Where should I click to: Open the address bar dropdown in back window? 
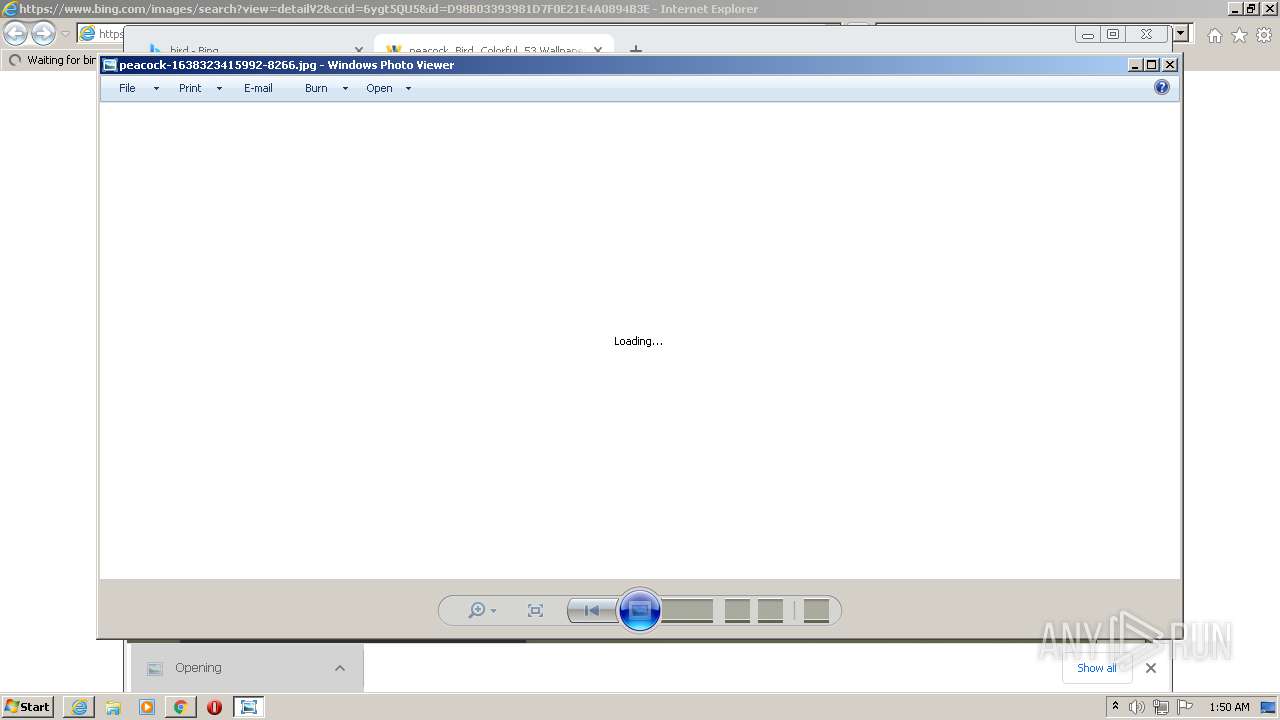pyautogui.click(x=1181, y=33)
